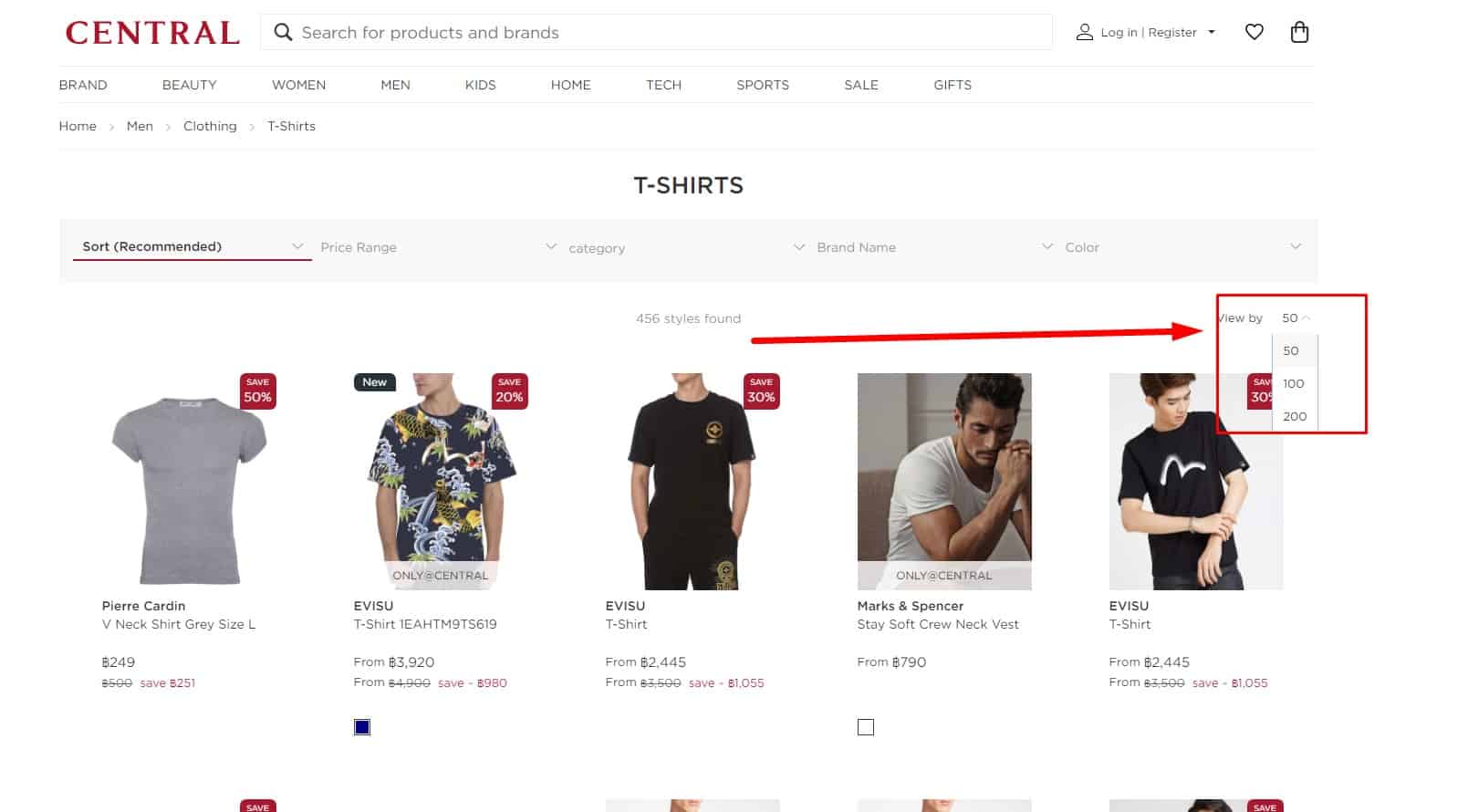Select the navy color swatch under EVISU T-Shirt

(x=362, y=726)
